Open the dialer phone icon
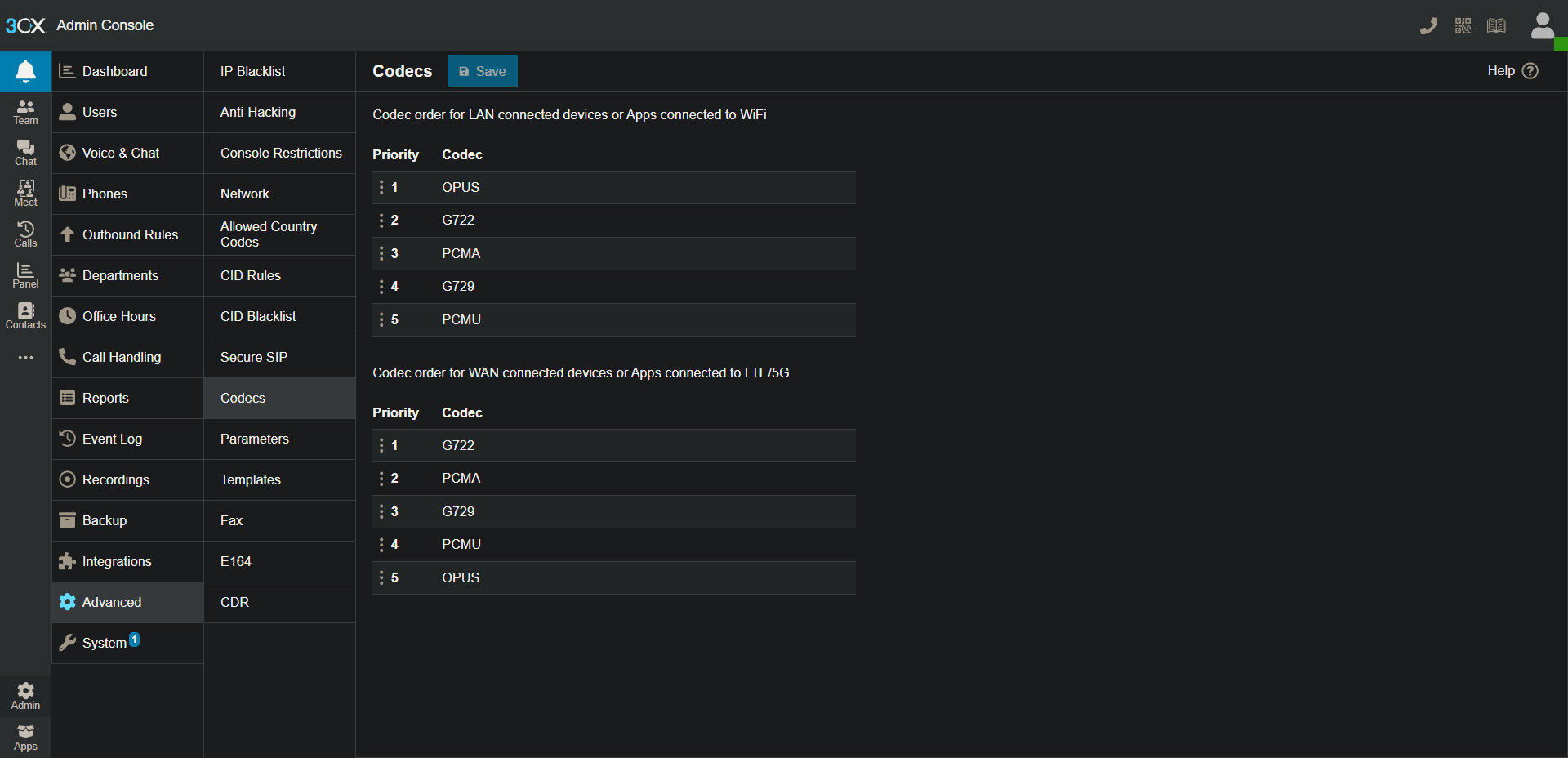This screenshot has width=1568, height=758. click(1428, 26)
